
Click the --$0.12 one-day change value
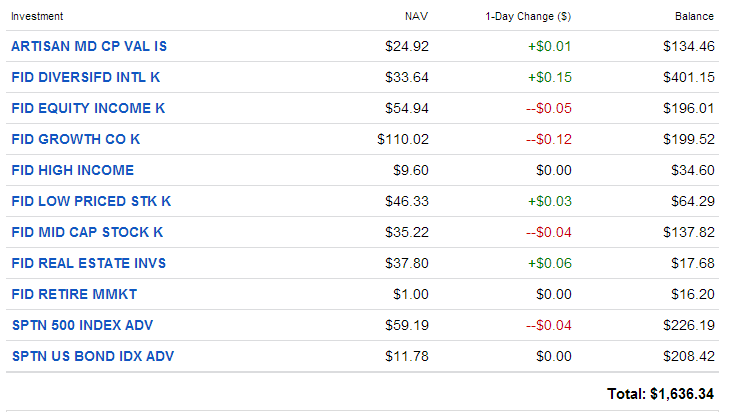(548, 139)
